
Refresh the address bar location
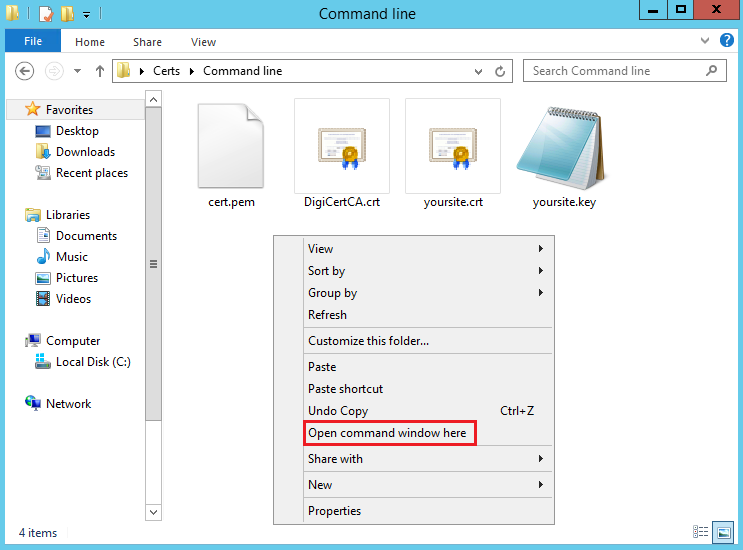(x=501, y=71)
